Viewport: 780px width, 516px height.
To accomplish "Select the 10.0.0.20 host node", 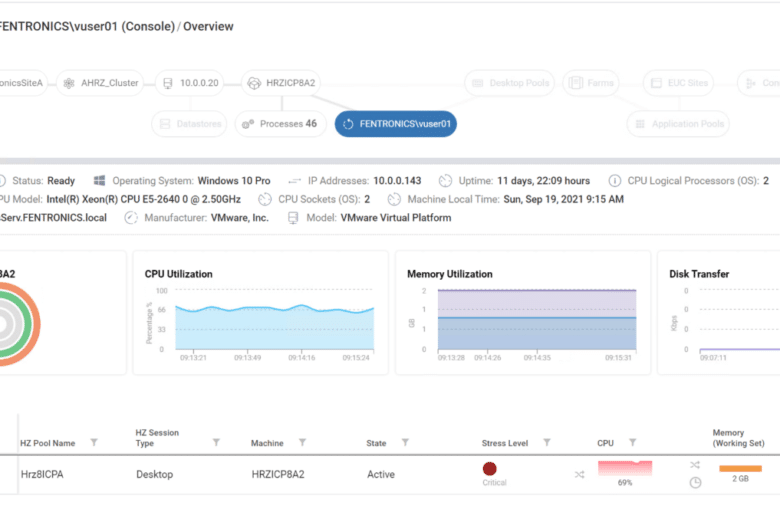I will 190,83.
